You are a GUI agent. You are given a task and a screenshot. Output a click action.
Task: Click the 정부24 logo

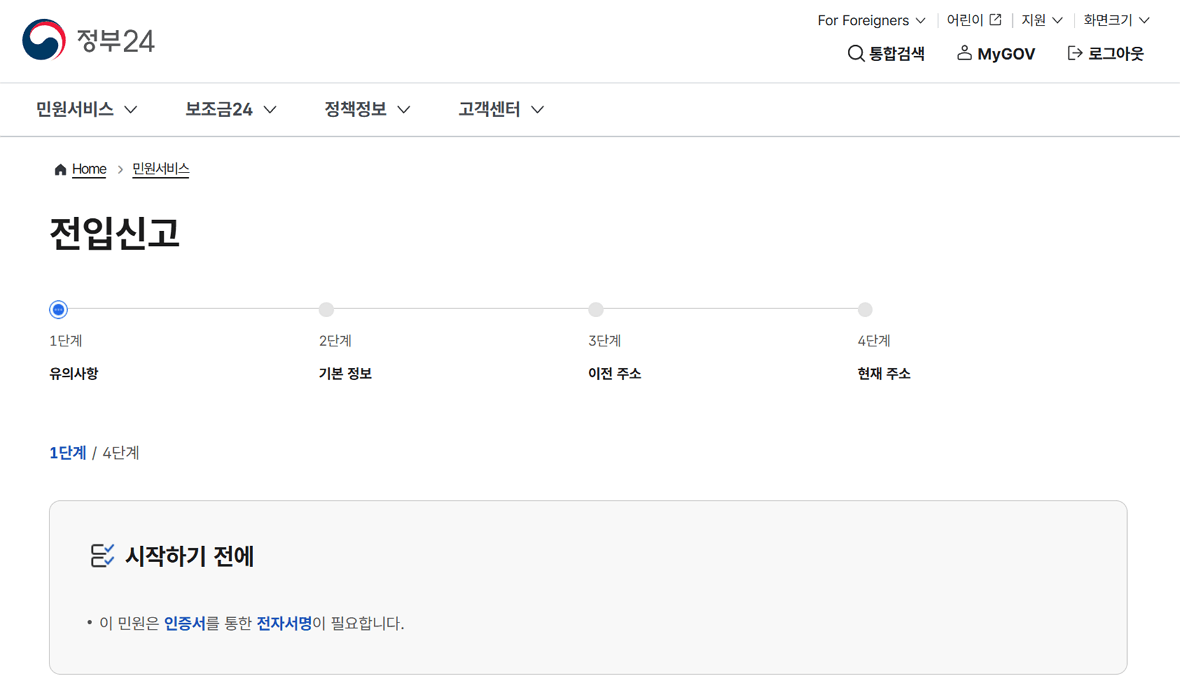(x=87, y=40)
